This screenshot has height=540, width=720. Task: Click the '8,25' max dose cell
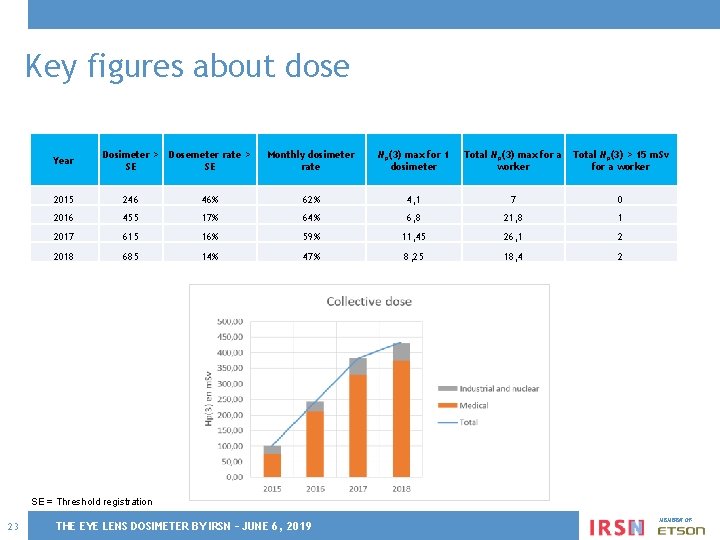(414, 255)
